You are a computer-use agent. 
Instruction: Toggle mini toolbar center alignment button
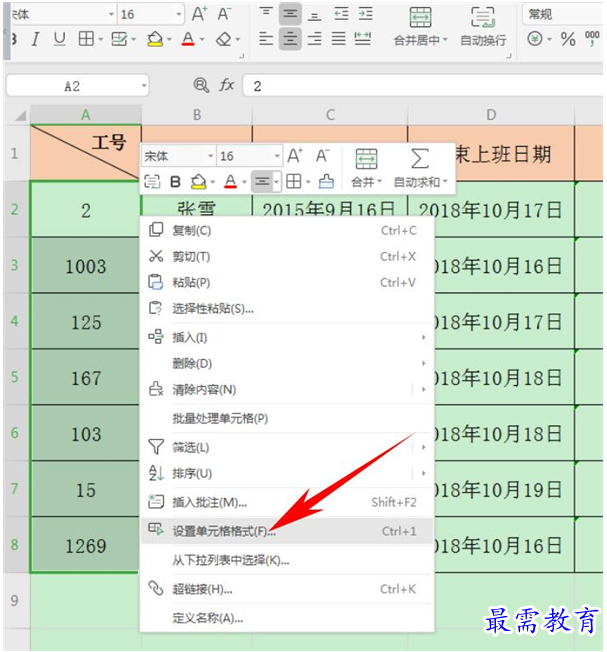(x=262, y=182)
